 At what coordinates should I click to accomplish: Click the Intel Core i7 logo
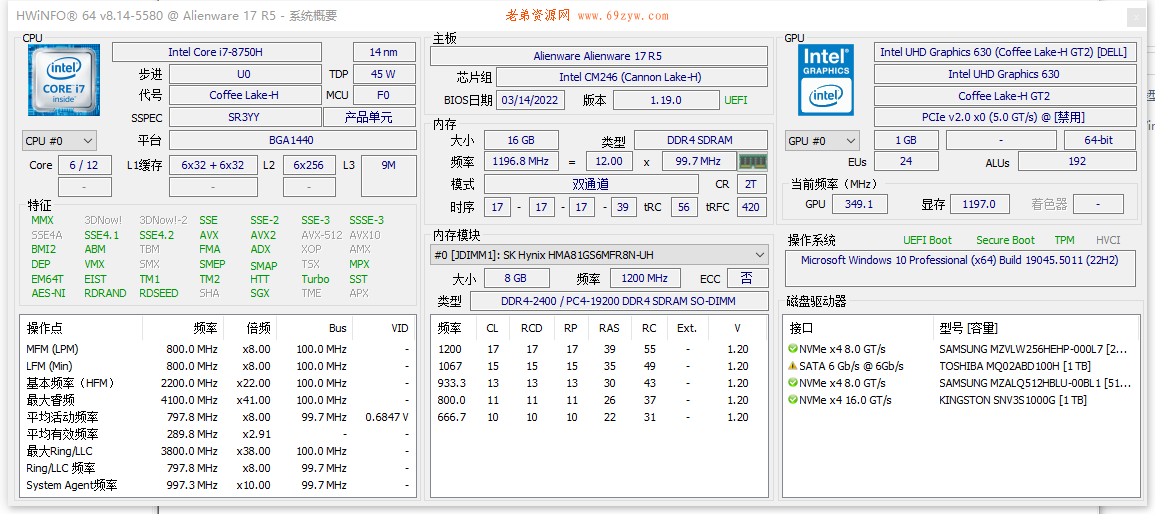tap(64, 80)
